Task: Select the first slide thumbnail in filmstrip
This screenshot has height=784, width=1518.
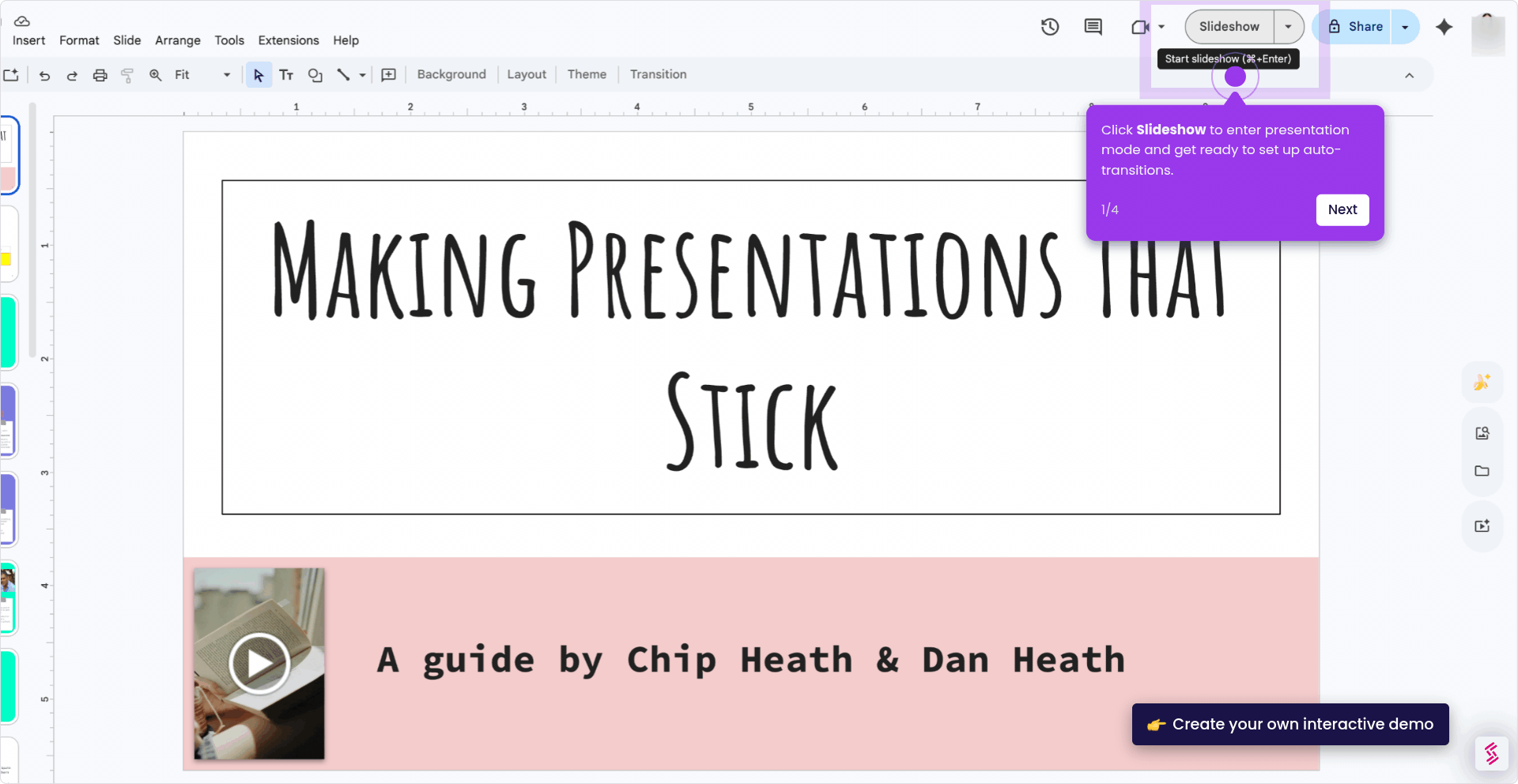Action: pos(9,155)
